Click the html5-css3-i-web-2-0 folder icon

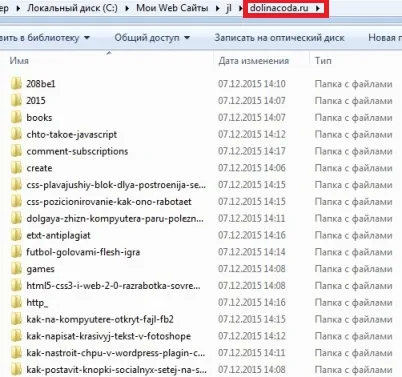pyautogui.click(x=16, y=285)
